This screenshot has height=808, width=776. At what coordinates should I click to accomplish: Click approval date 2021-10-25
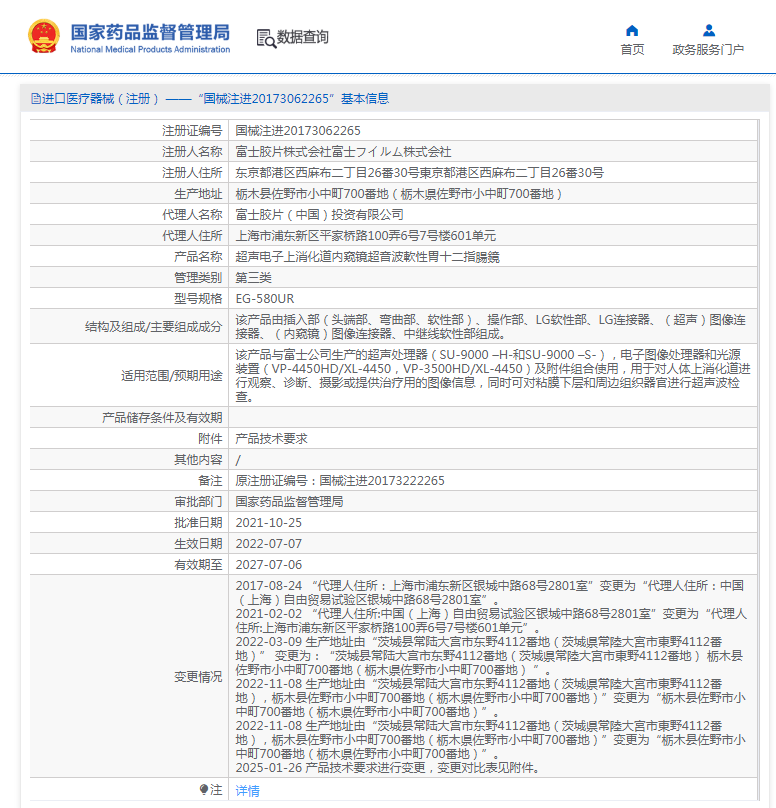[268, 523]
